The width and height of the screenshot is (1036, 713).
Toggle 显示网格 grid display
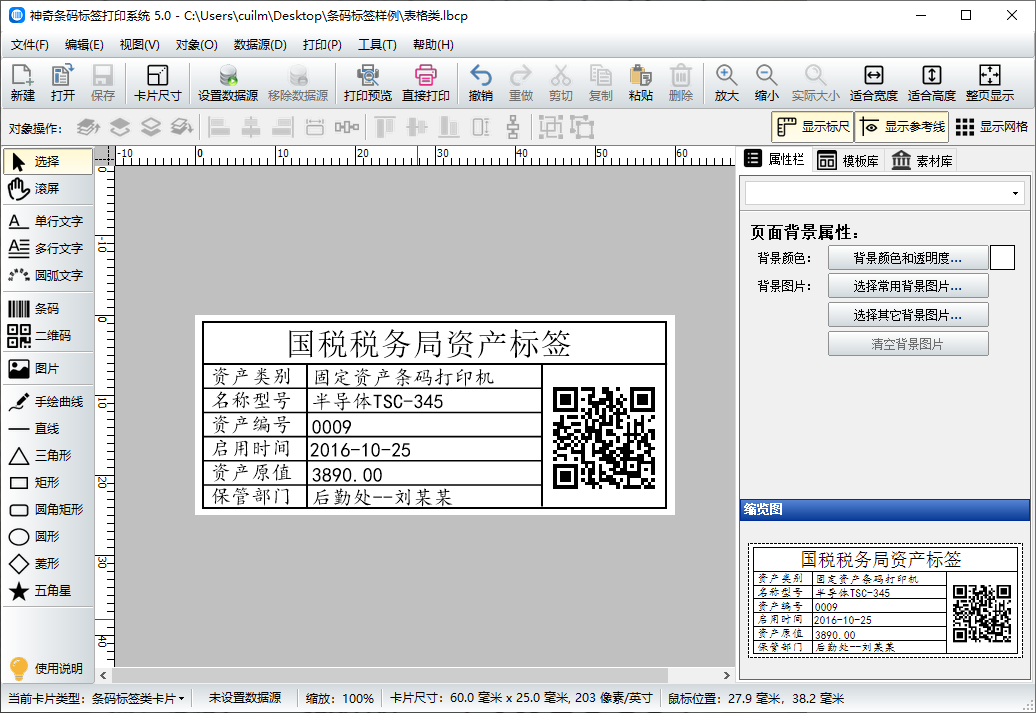tap(992, 127)
